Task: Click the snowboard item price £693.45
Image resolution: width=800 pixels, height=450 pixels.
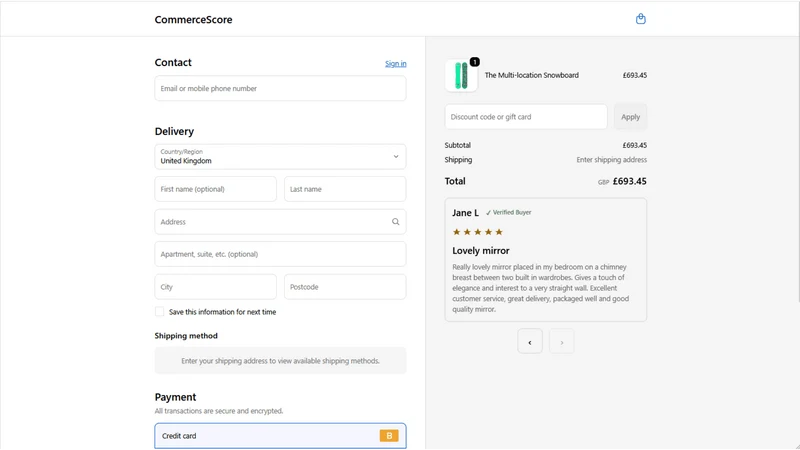Action: (635, 75)
